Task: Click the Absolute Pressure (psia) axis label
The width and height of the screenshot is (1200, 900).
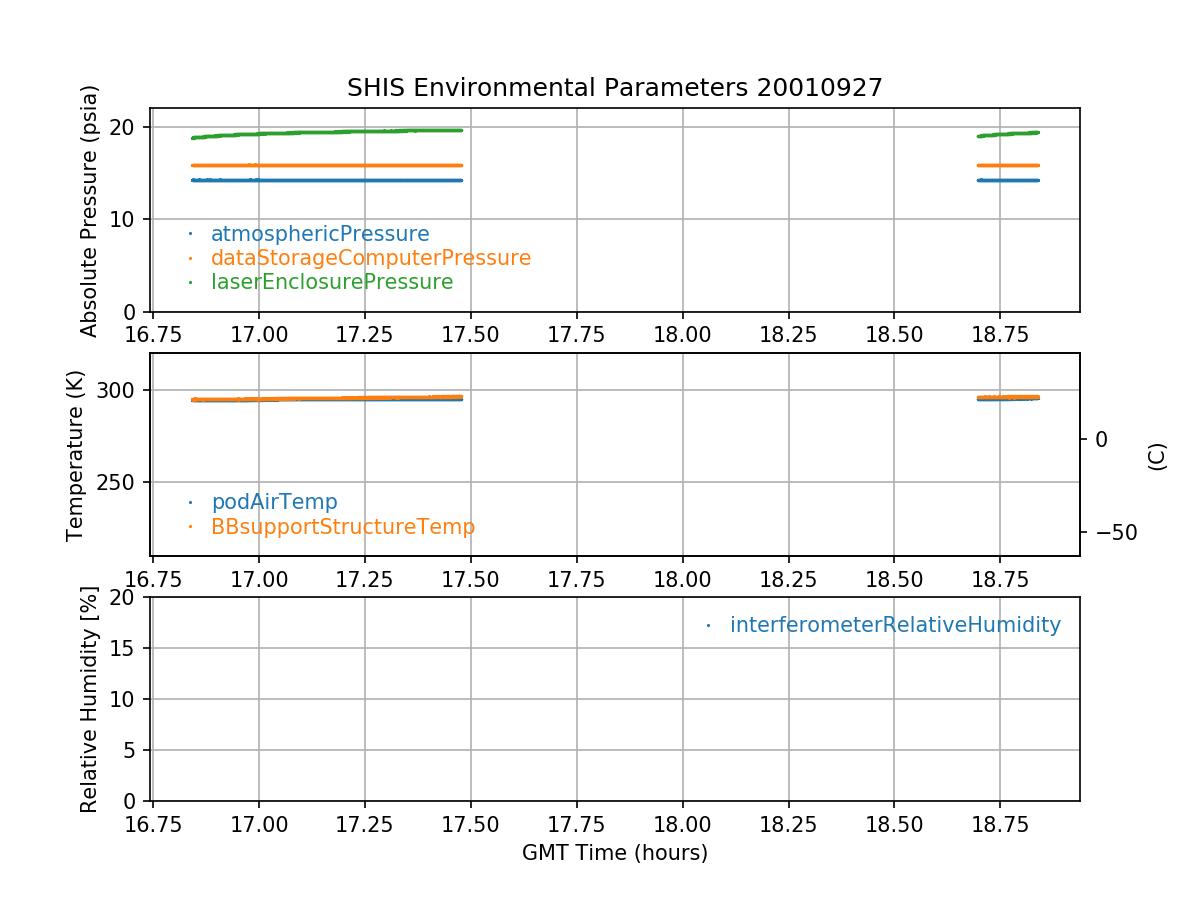Action: (90, 210)
